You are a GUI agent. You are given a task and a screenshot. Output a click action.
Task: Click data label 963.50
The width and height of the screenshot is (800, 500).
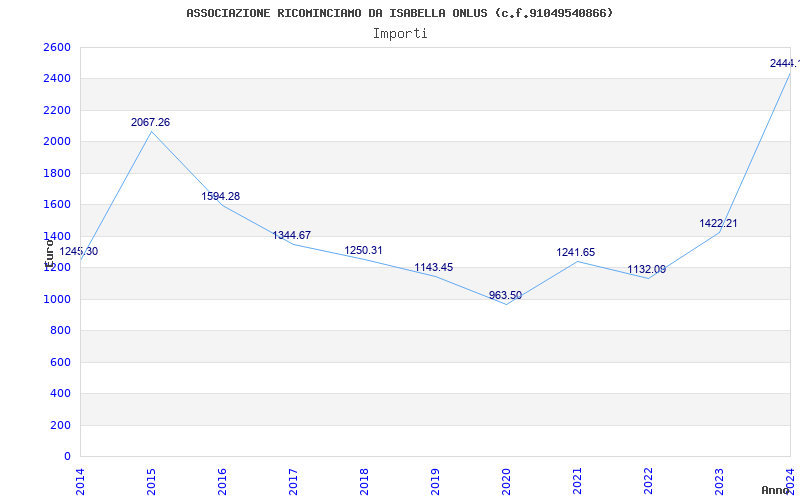tap(505, 295)
